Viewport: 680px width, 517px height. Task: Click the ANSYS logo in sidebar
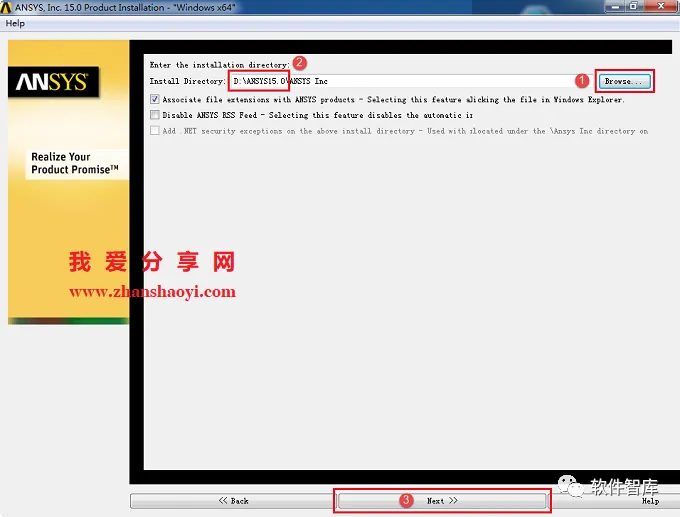point(53,82)
